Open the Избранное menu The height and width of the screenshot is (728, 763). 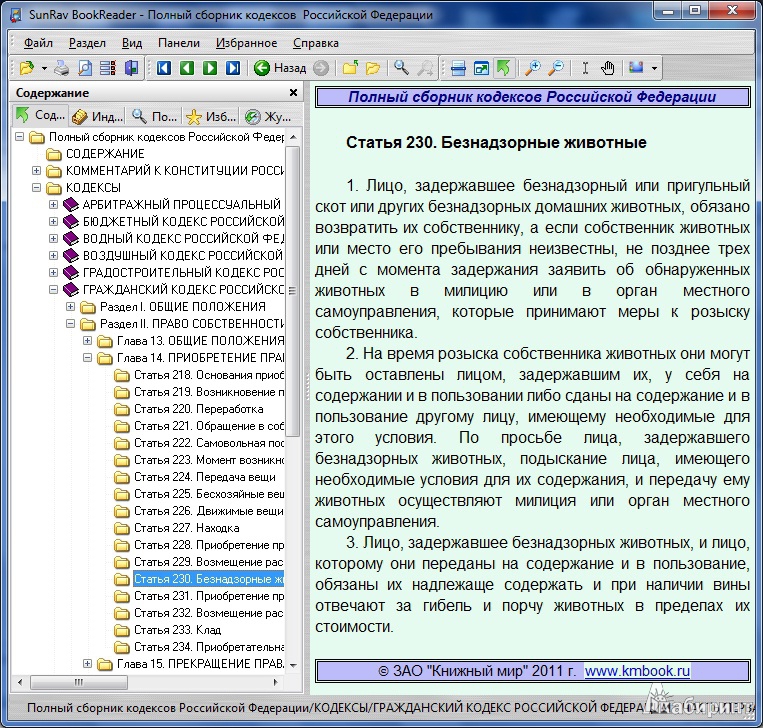[246, 43]
